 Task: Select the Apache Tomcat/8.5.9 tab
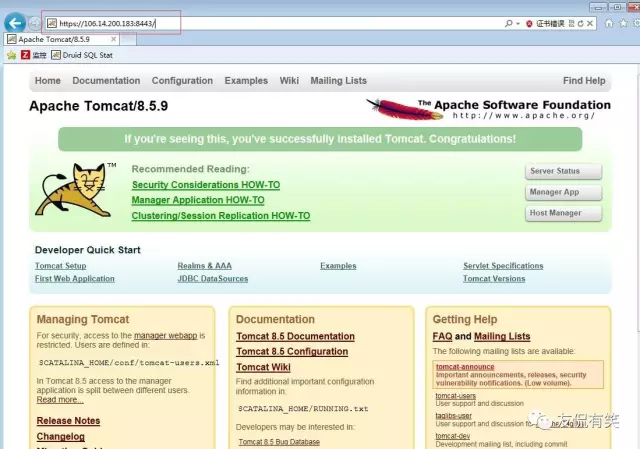(x=61, y=40)
